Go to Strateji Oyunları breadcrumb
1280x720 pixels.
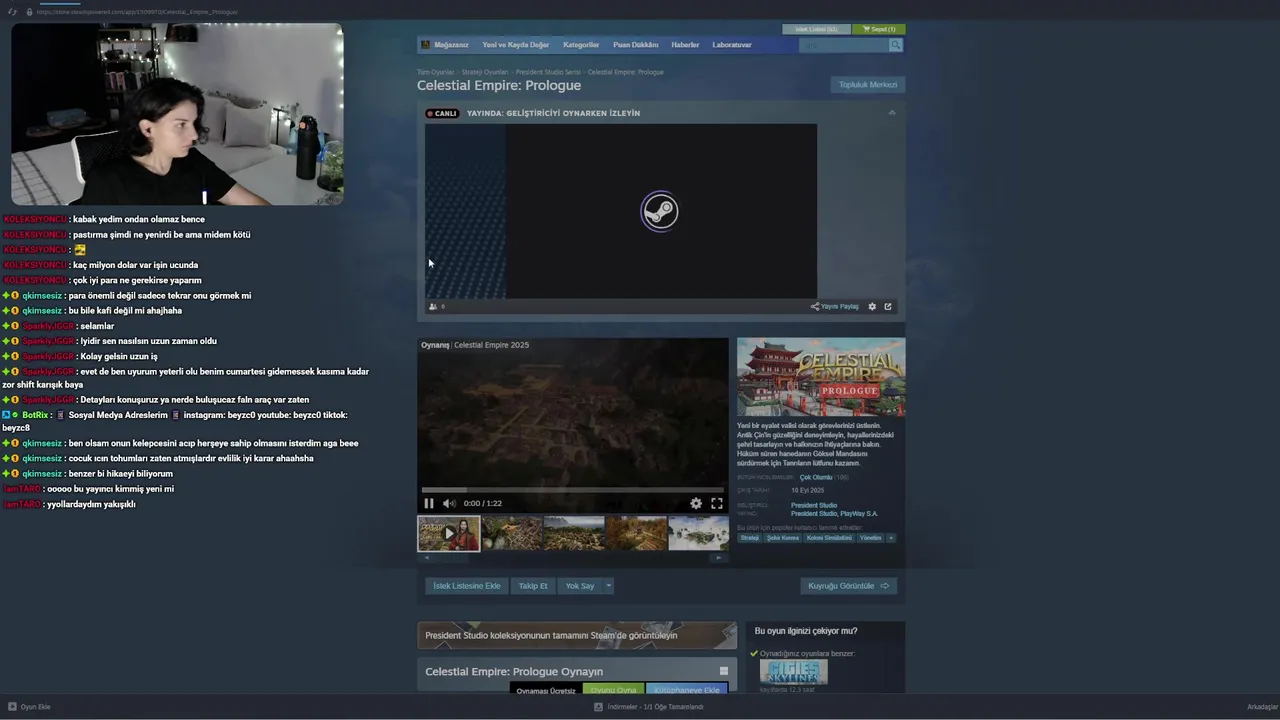(485, 72)
